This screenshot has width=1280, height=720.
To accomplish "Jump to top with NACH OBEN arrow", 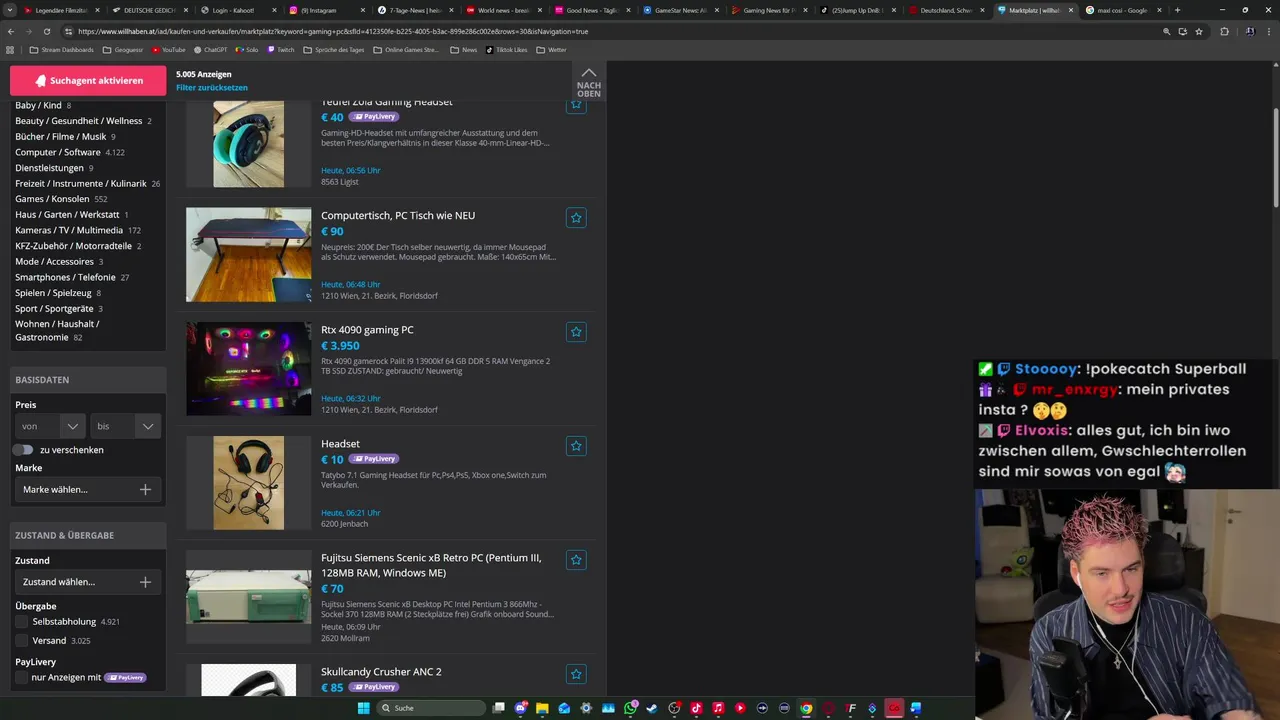I will coord(589,82).
